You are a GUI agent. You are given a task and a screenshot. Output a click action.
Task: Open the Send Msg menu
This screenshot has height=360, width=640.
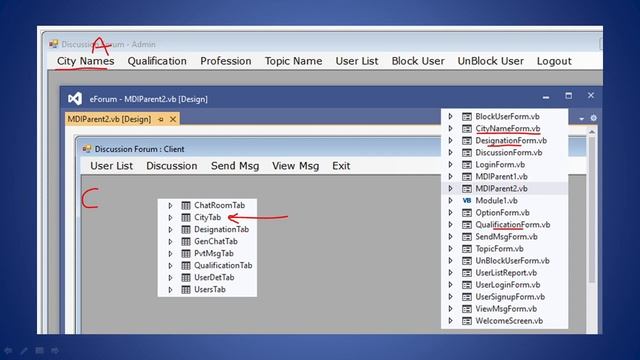[x=235, y=166]
